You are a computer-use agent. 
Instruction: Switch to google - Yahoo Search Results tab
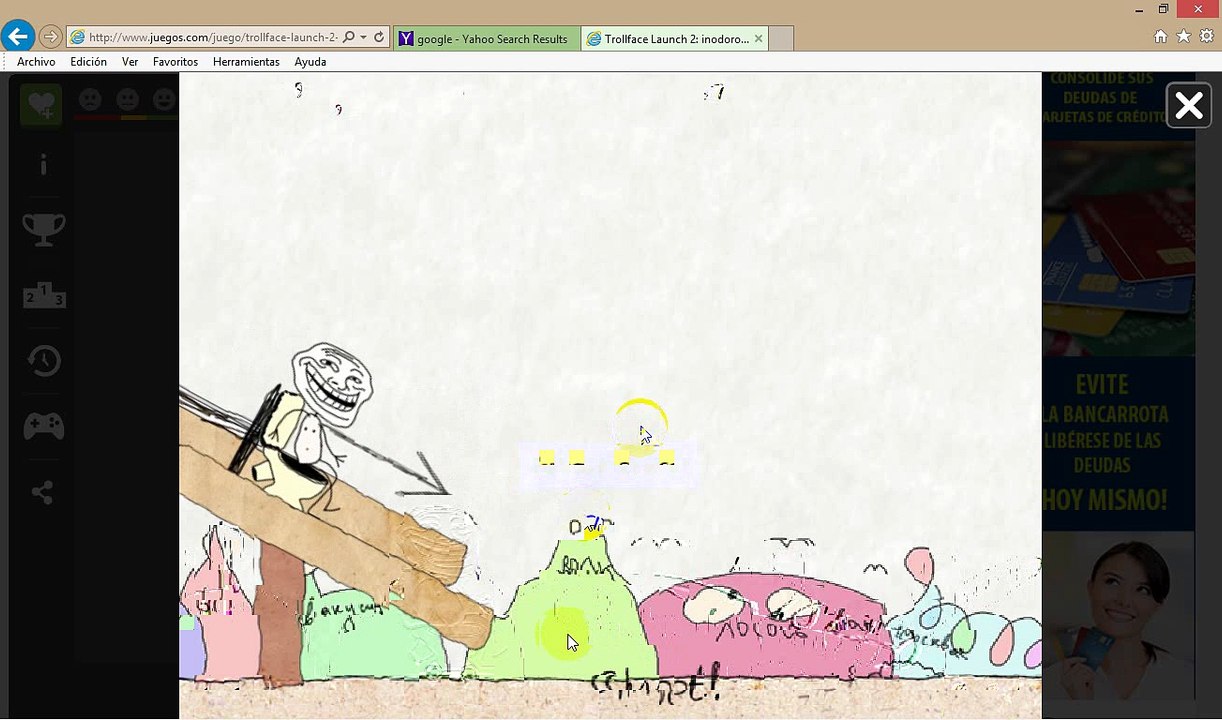coord(486,39)
